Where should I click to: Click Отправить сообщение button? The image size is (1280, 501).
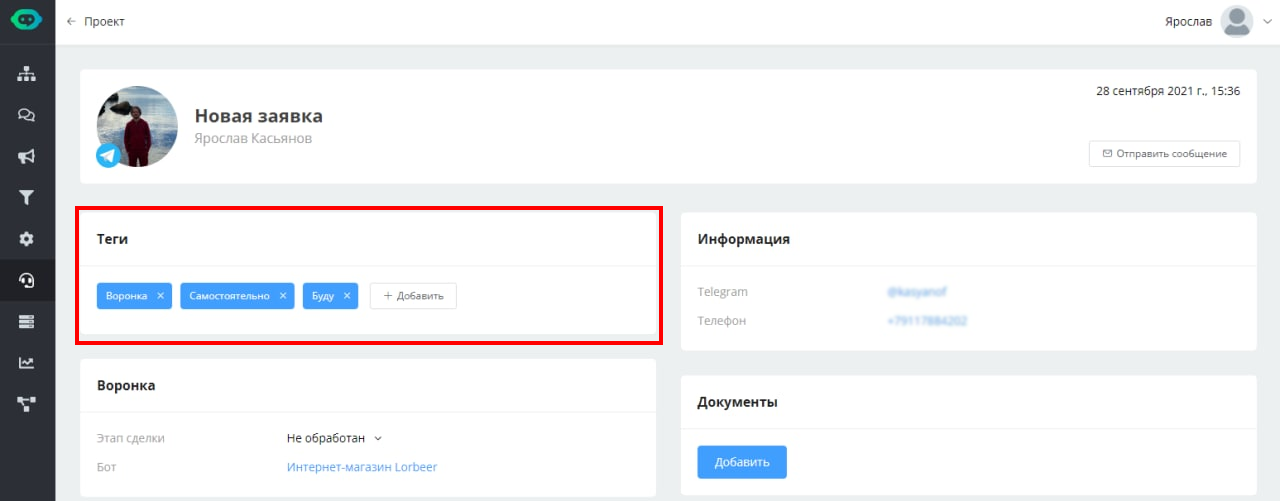point(1164,154)
